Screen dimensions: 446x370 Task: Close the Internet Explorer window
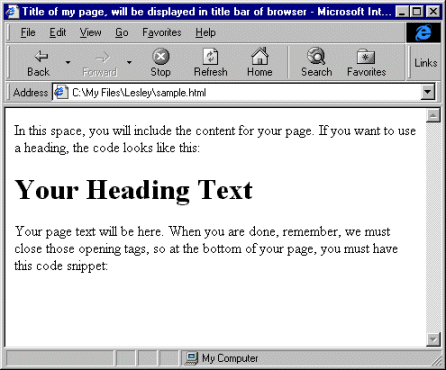[x=433, y=12]
